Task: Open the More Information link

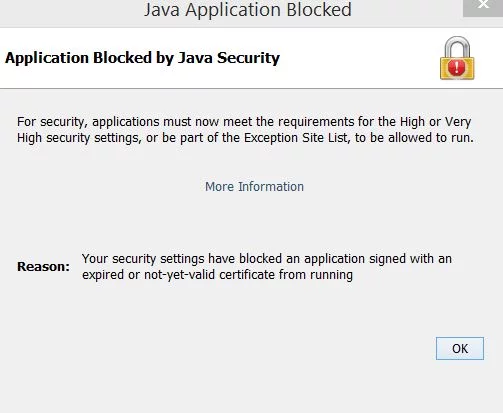Action: 254,187
